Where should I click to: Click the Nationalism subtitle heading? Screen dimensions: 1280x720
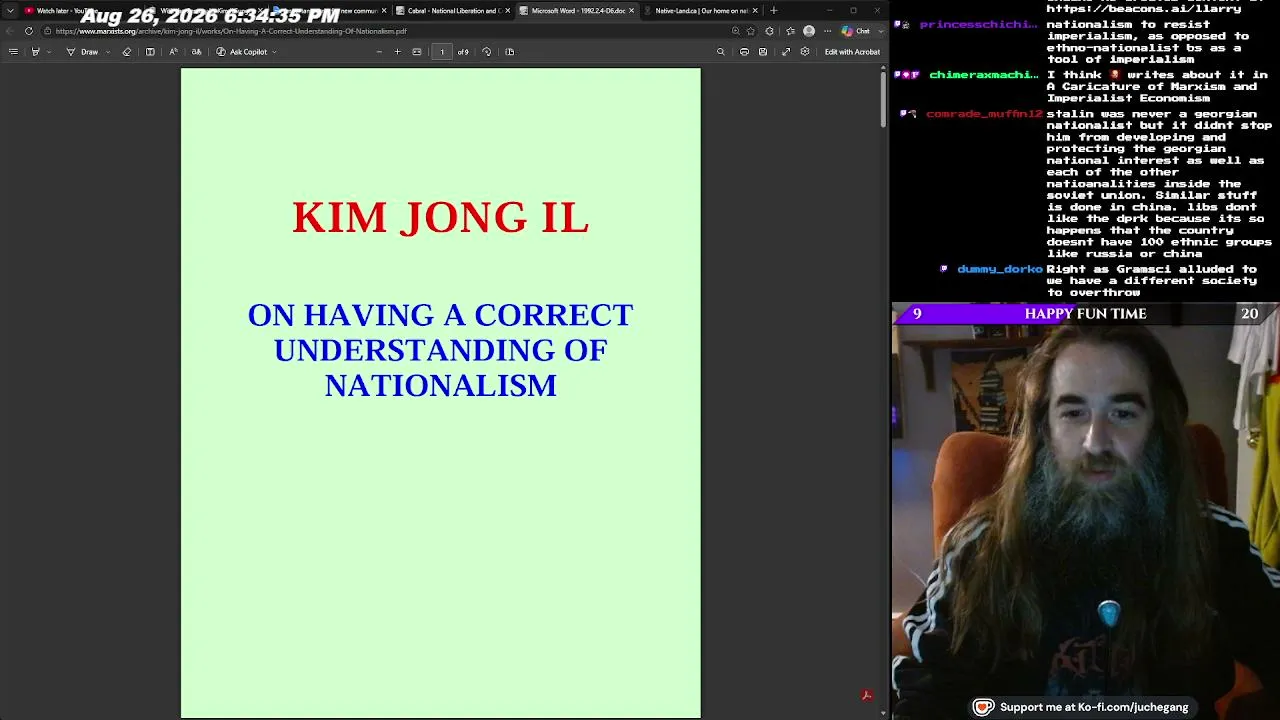click(441, 350)
